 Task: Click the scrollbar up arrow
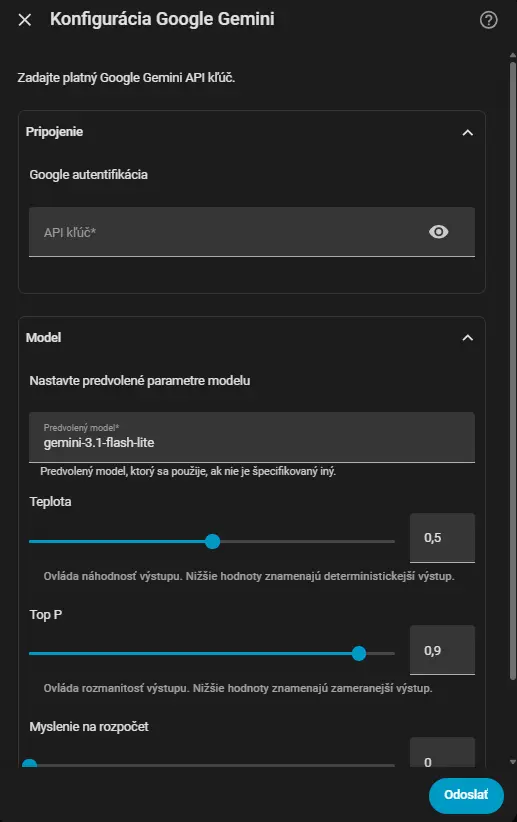(x=513, y=55)
